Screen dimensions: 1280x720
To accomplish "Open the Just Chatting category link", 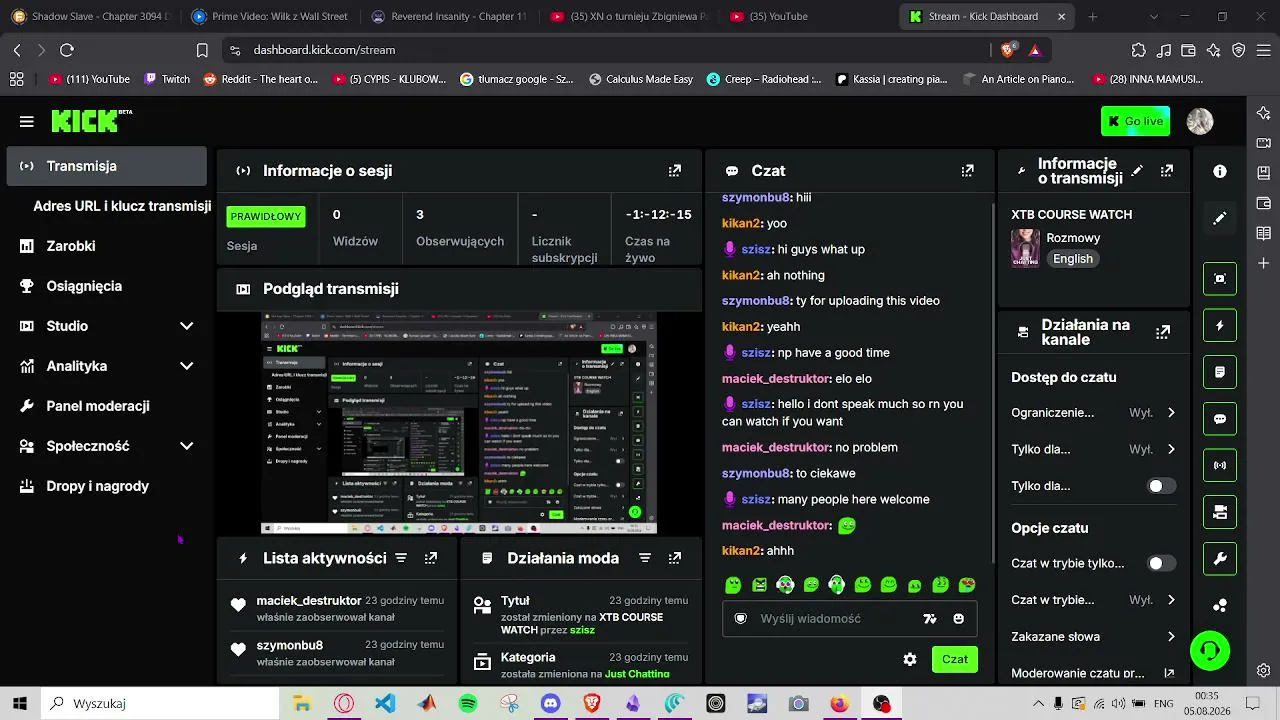I will point(637,674).
